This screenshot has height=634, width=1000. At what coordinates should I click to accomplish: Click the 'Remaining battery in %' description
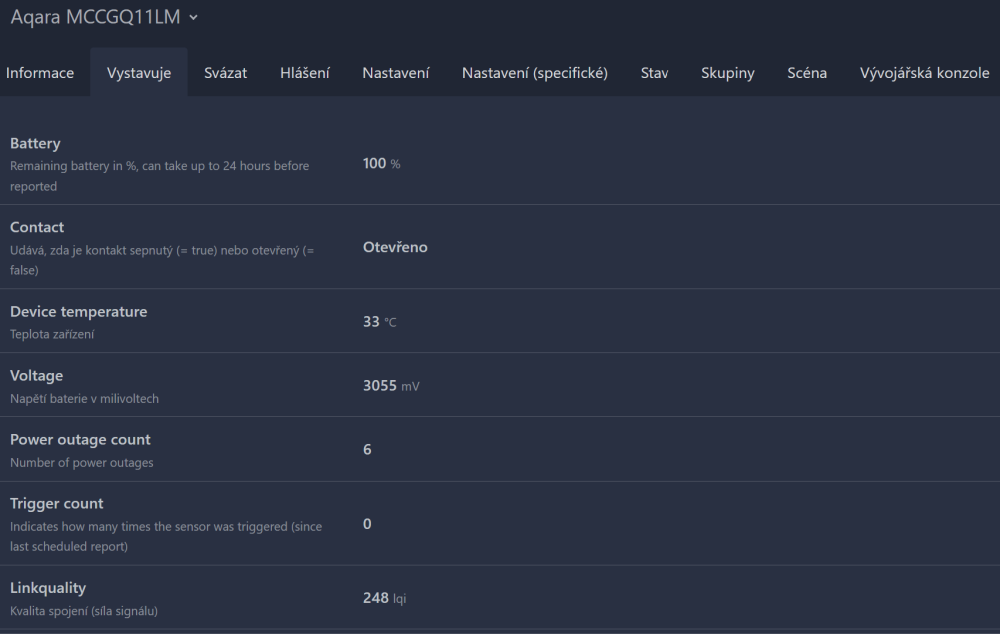(x=159, y=176)
